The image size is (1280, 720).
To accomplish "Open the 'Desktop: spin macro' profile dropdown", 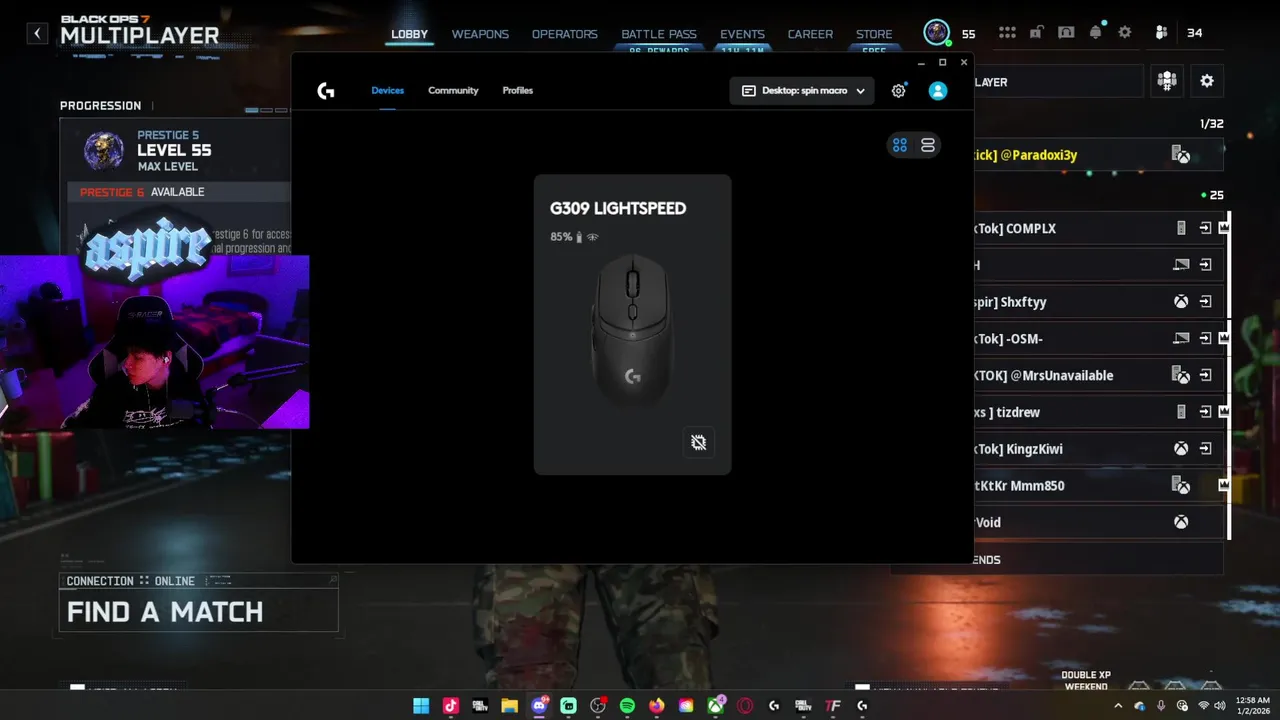I will (802, 90).
